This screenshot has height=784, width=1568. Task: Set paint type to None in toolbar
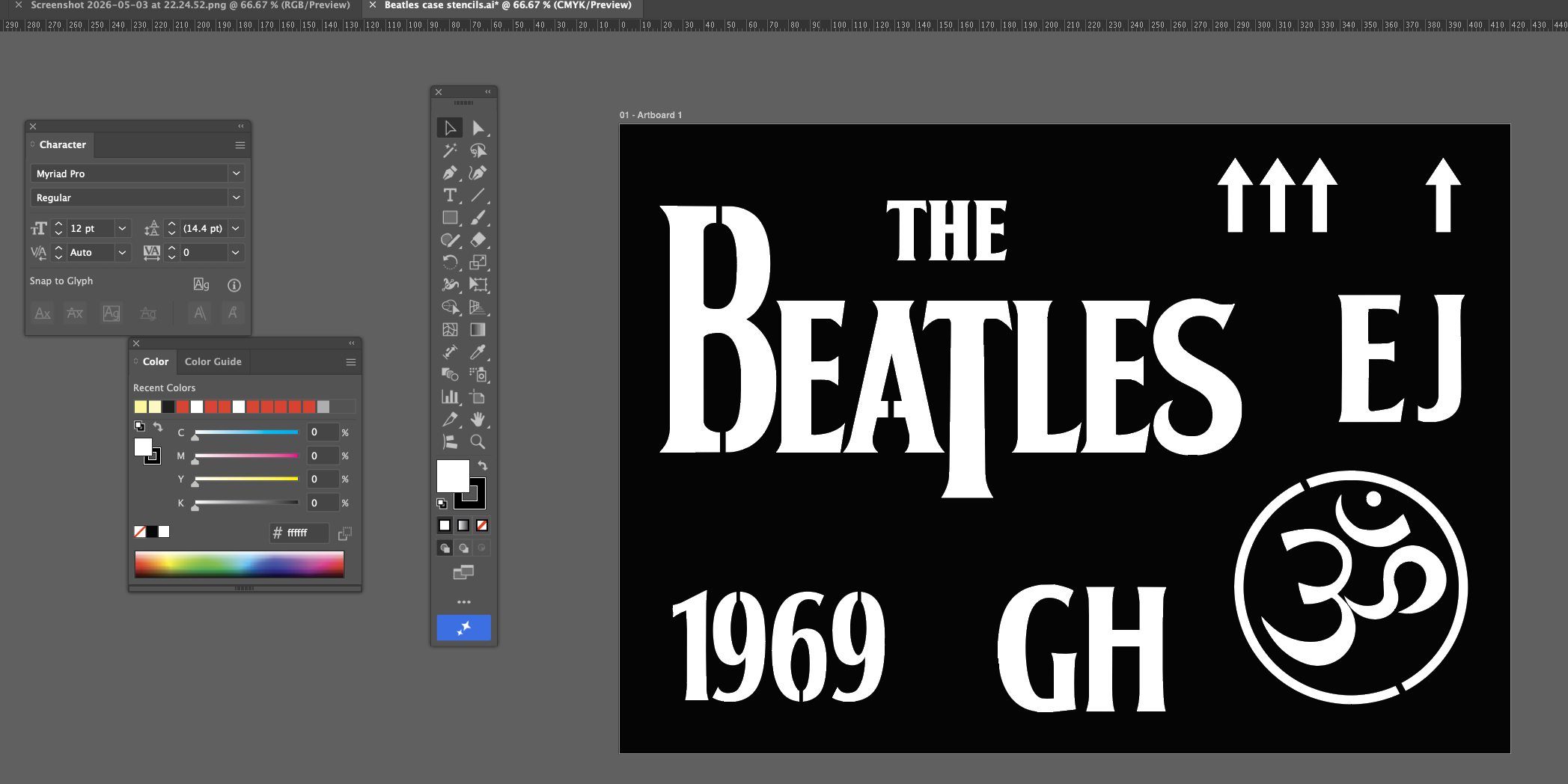482,525
